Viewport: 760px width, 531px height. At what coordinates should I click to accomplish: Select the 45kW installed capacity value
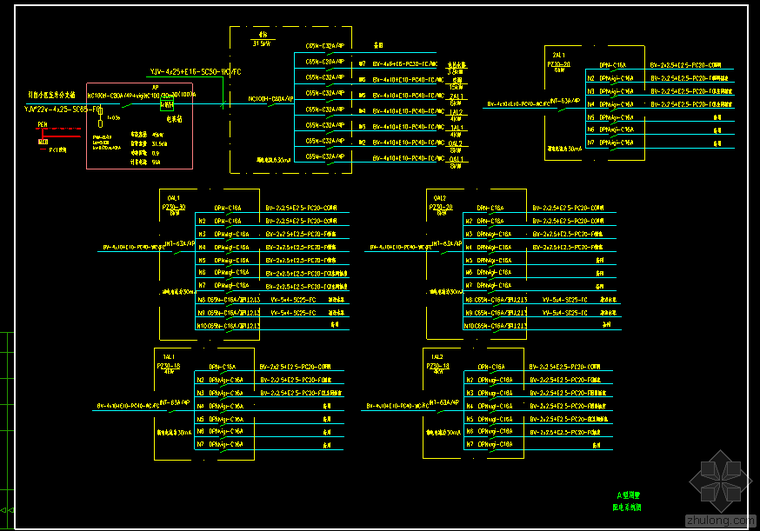click(x=158, y=135)
